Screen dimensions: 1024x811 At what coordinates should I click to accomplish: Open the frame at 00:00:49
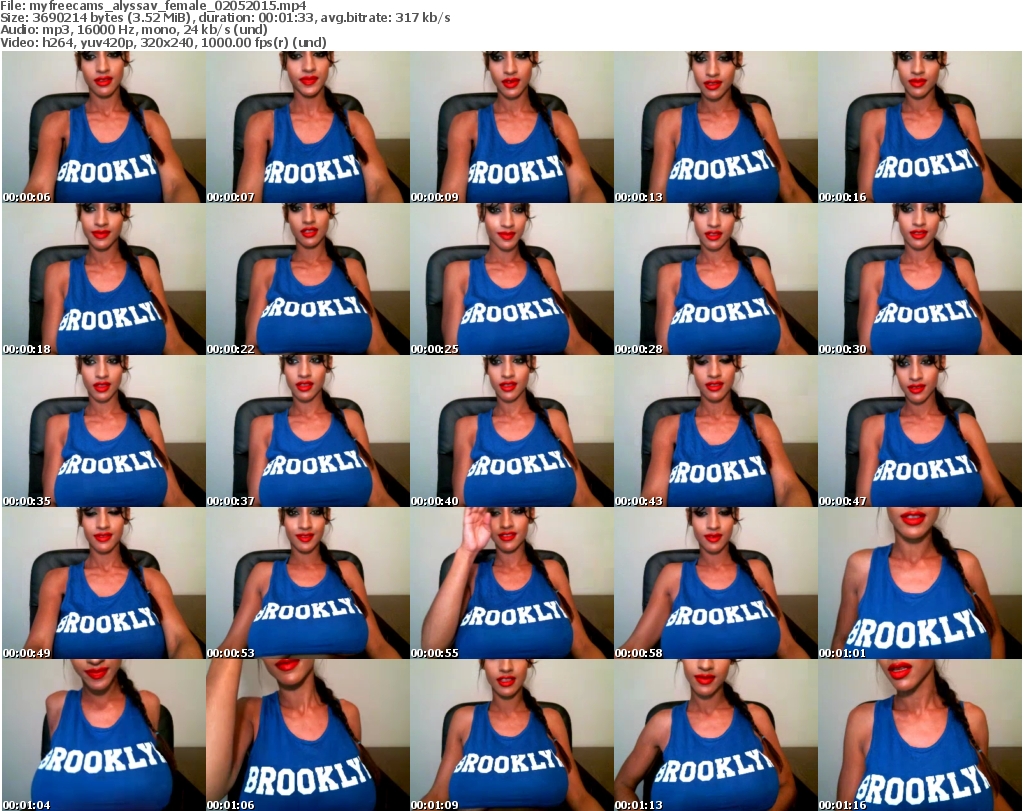[x=104, y=583]
